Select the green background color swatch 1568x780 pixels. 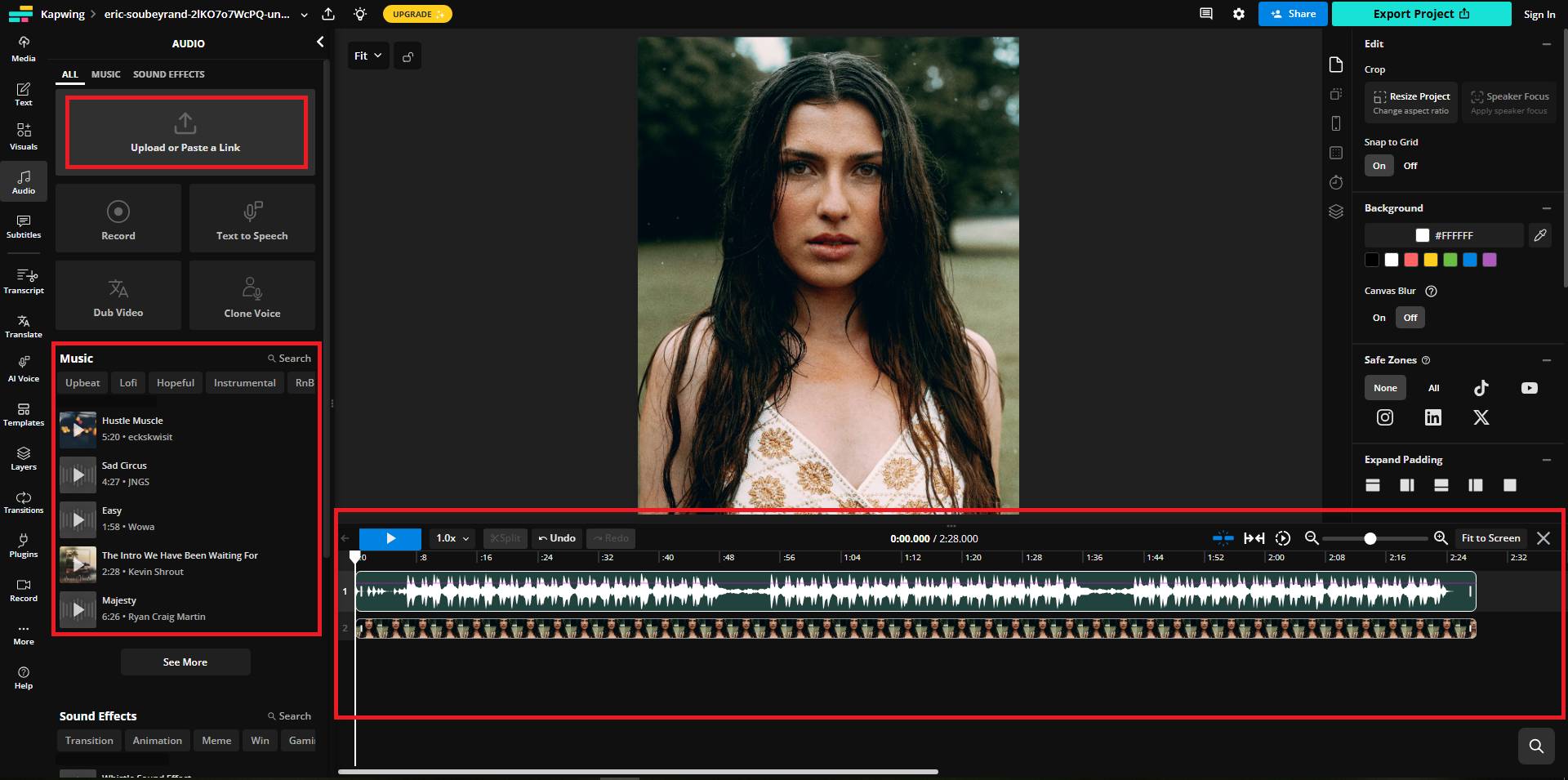[x=1450, y=260]
